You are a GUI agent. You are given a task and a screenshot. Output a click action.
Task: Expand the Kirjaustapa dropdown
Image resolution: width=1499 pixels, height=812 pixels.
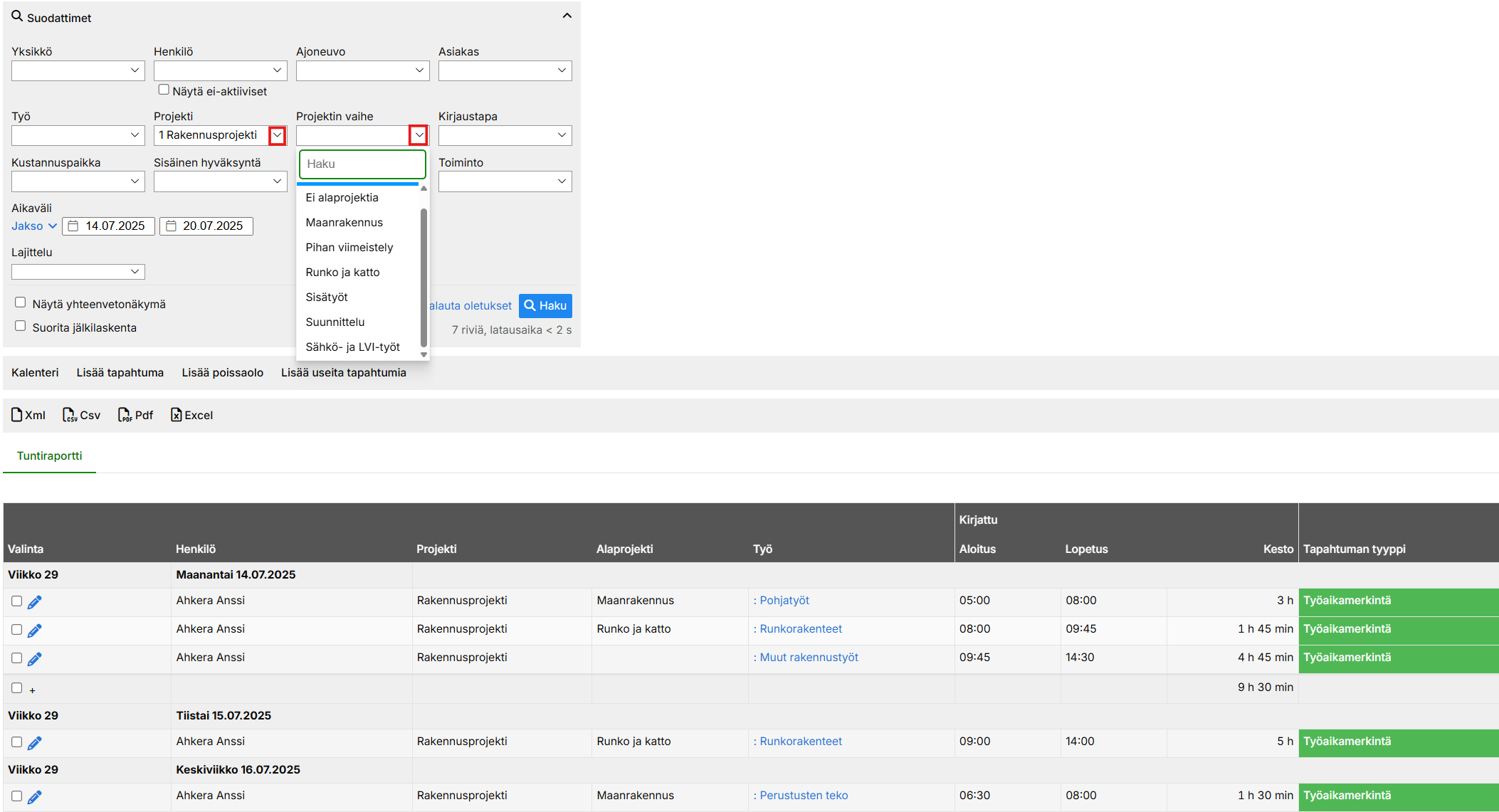coord(505,135)
